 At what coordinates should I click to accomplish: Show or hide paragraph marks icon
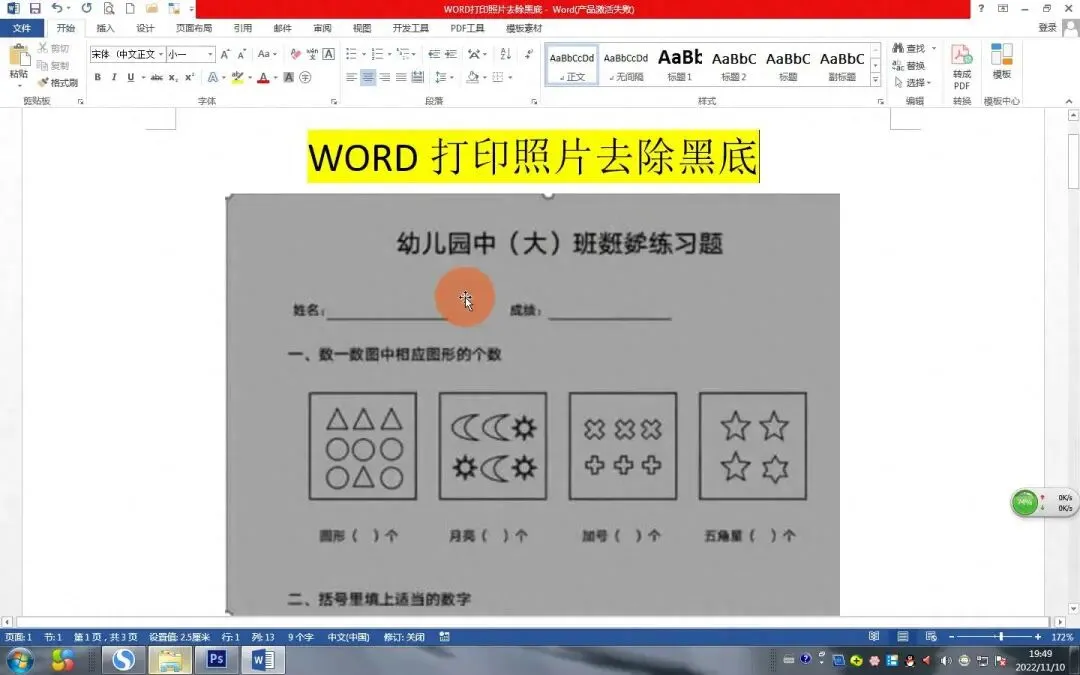(528, 54)
